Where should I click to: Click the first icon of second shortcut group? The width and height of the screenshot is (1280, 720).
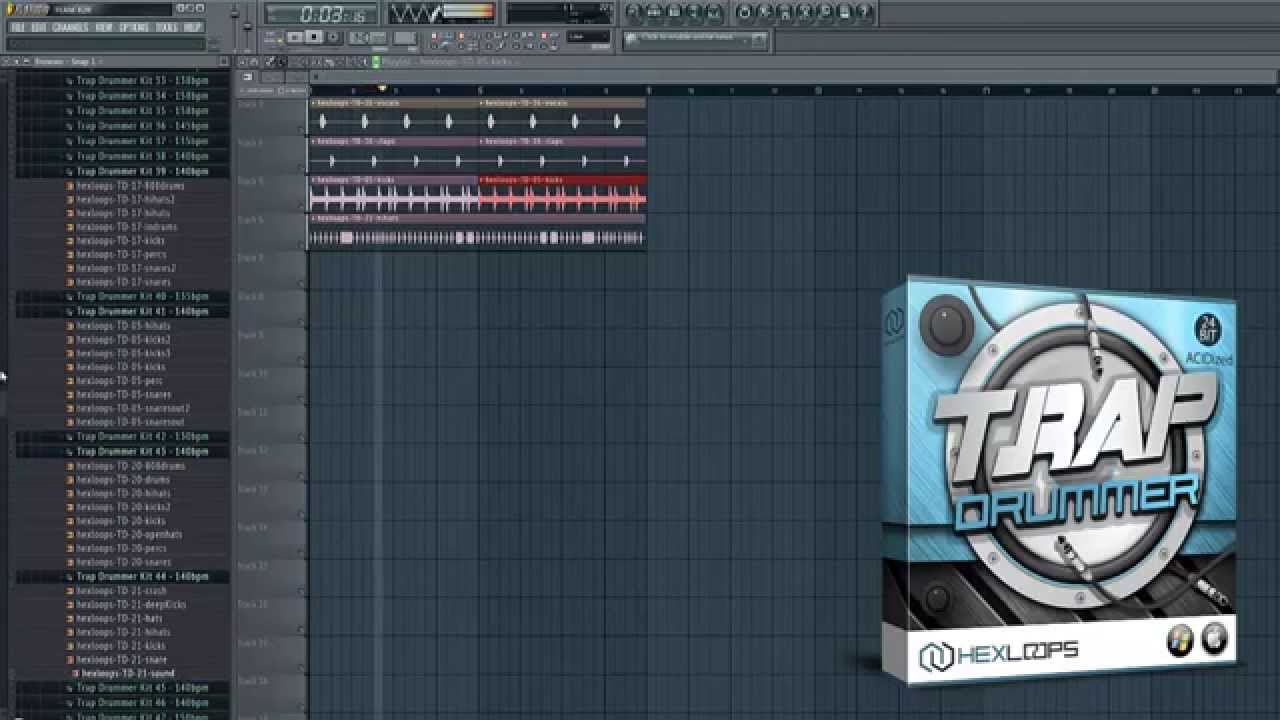click(745, 13)
